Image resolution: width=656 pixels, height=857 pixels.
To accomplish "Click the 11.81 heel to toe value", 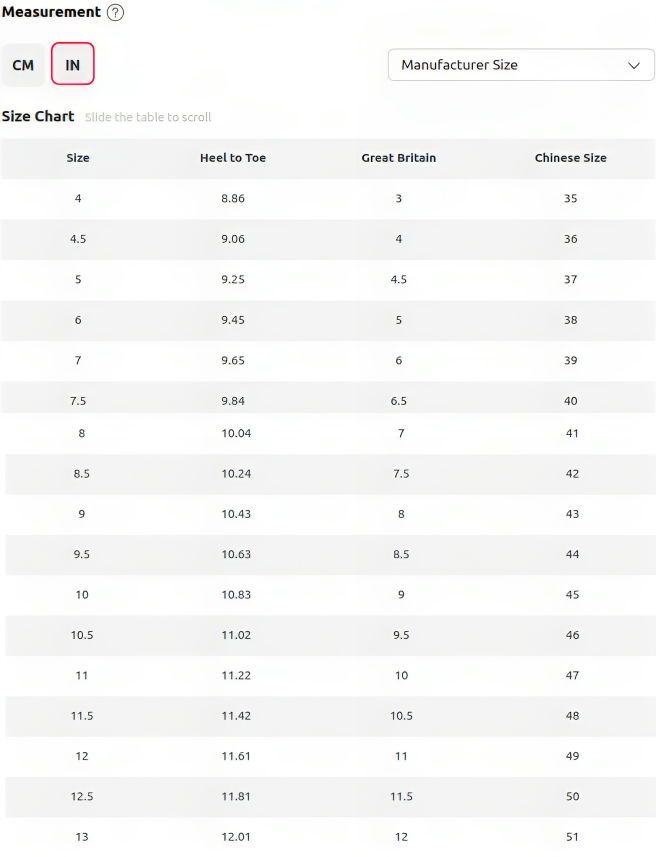I will click(x=236, y=796).
